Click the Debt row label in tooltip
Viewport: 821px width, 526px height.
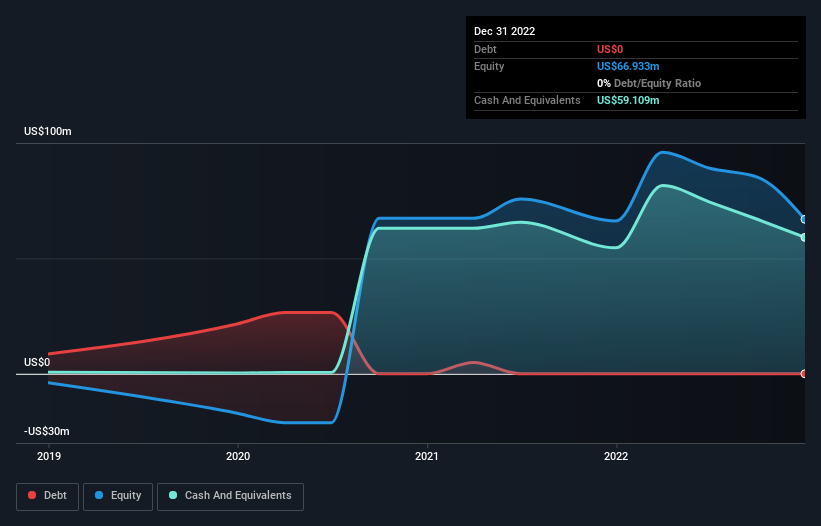[485, 49]
